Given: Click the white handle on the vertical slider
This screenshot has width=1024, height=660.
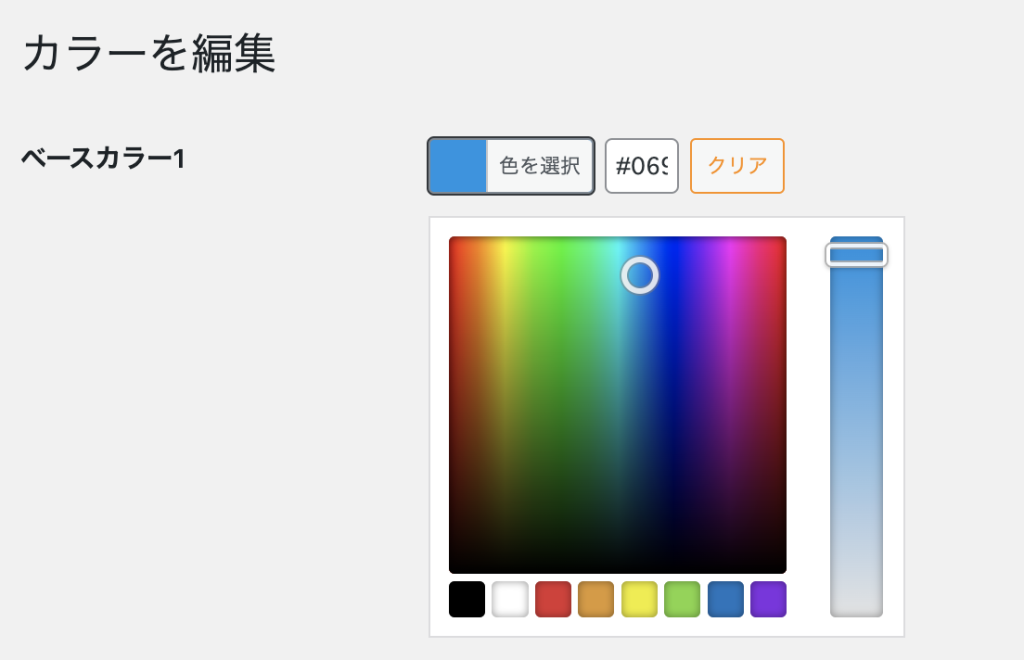Looking at the screenshot, I should (856, 255).
